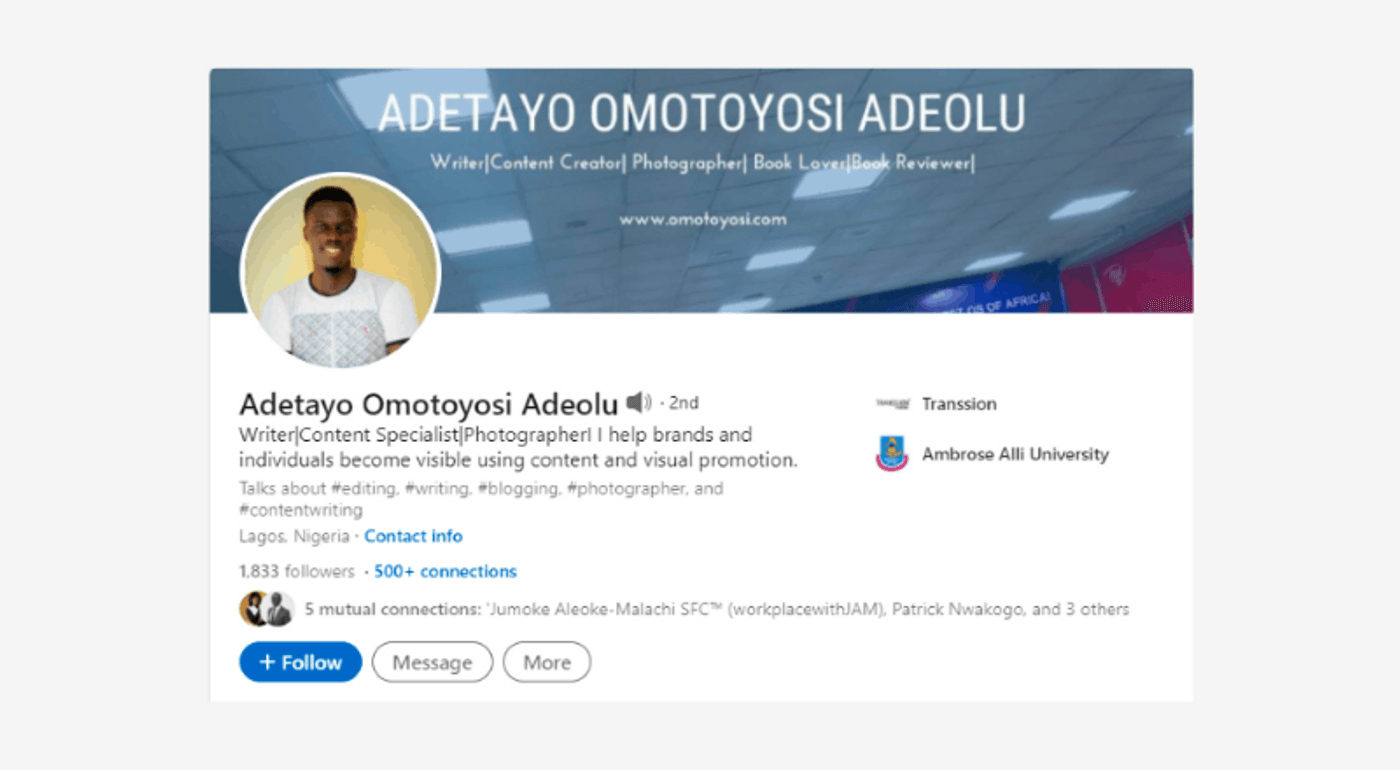The width and height of the screenshot is (1400, 770).
Task: Click the 2nd degree connection badge
Action: pyautogui.click(x=683, y=403)
